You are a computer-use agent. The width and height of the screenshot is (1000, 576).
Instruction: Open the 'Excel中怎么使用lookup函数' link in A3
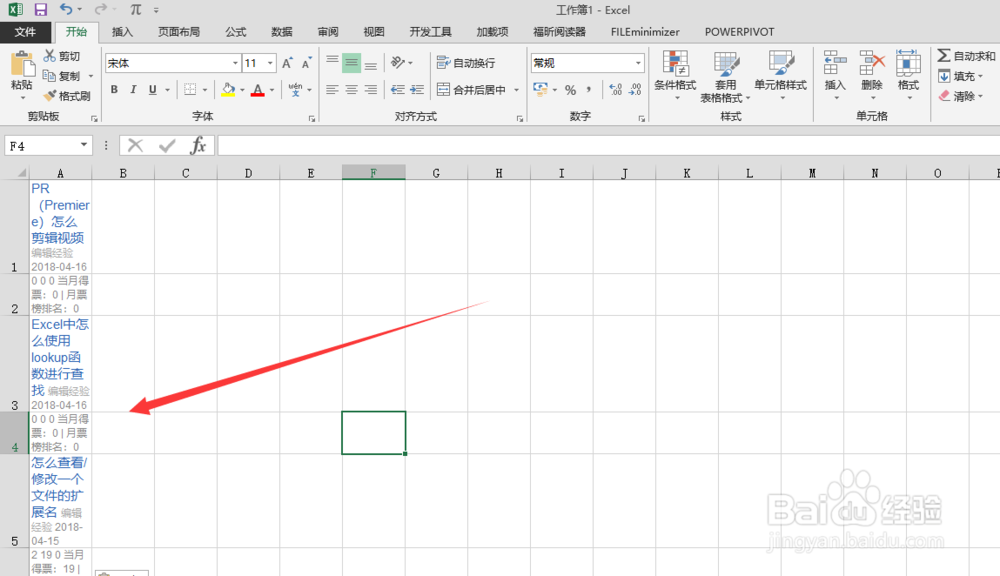59,357
